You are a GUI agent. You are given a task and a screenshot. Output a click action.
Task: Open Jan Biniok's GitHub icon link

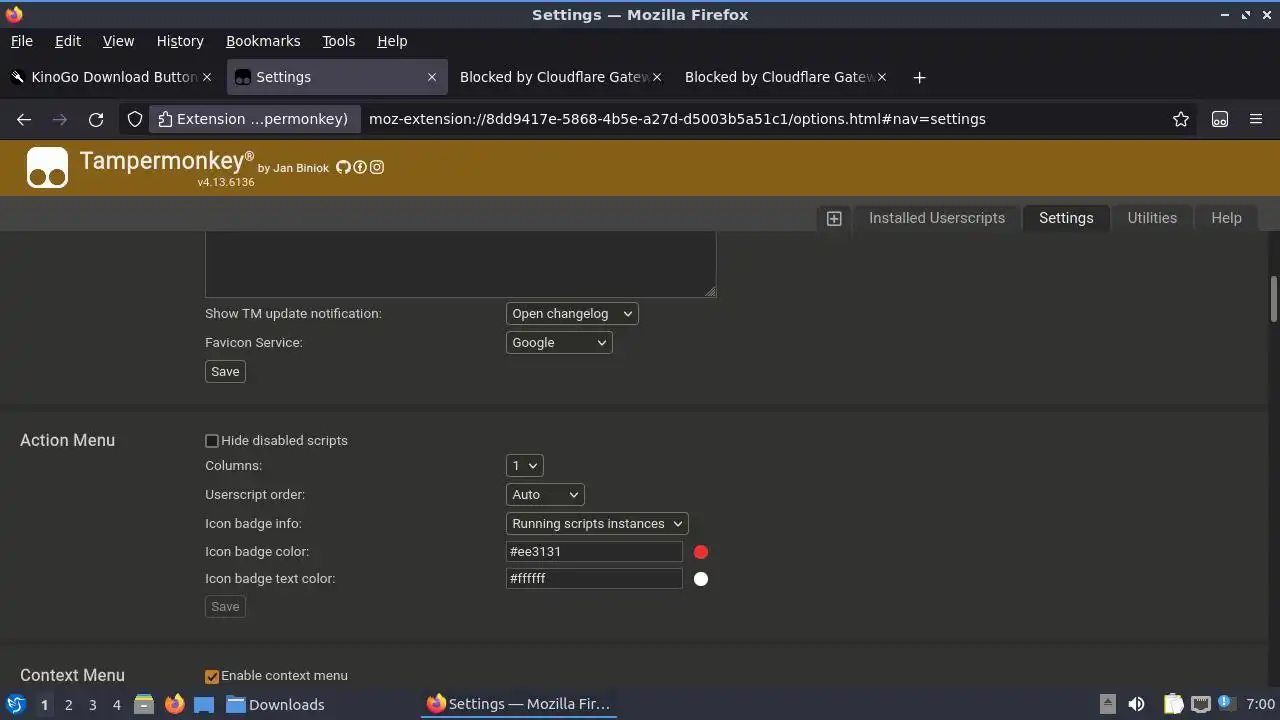(x=343, y=167)
